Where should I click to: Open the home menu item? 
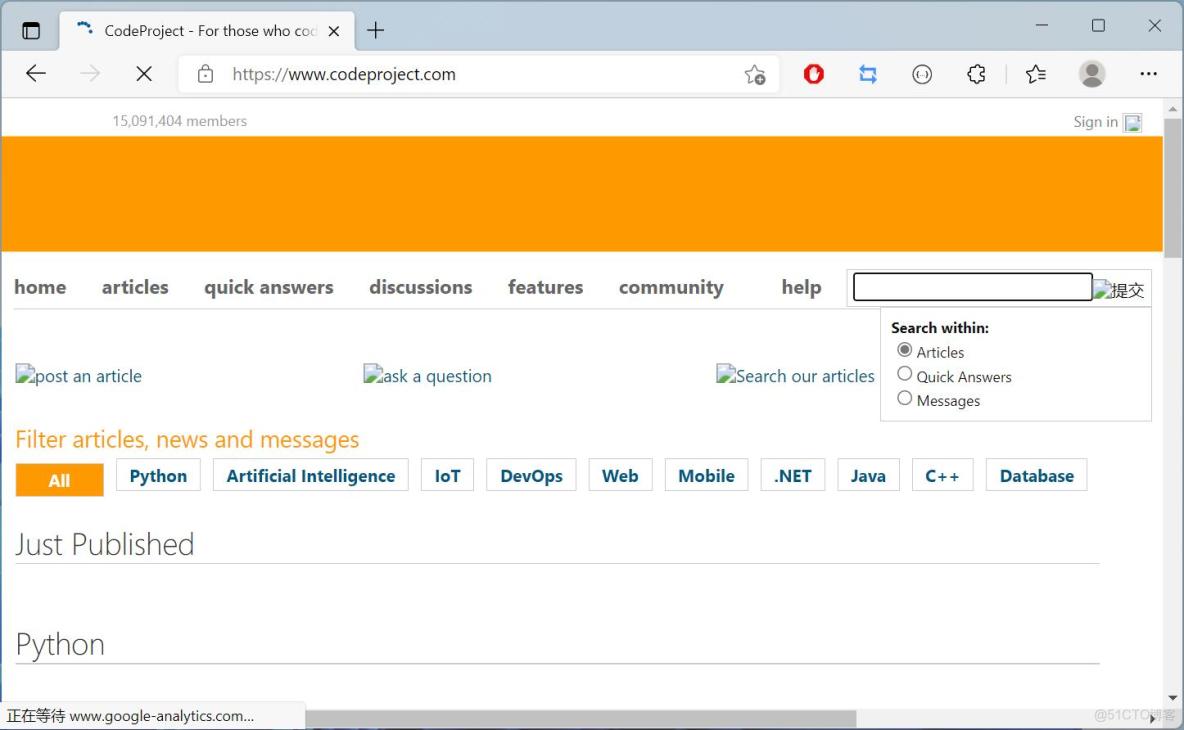click(x=40, y=287)
